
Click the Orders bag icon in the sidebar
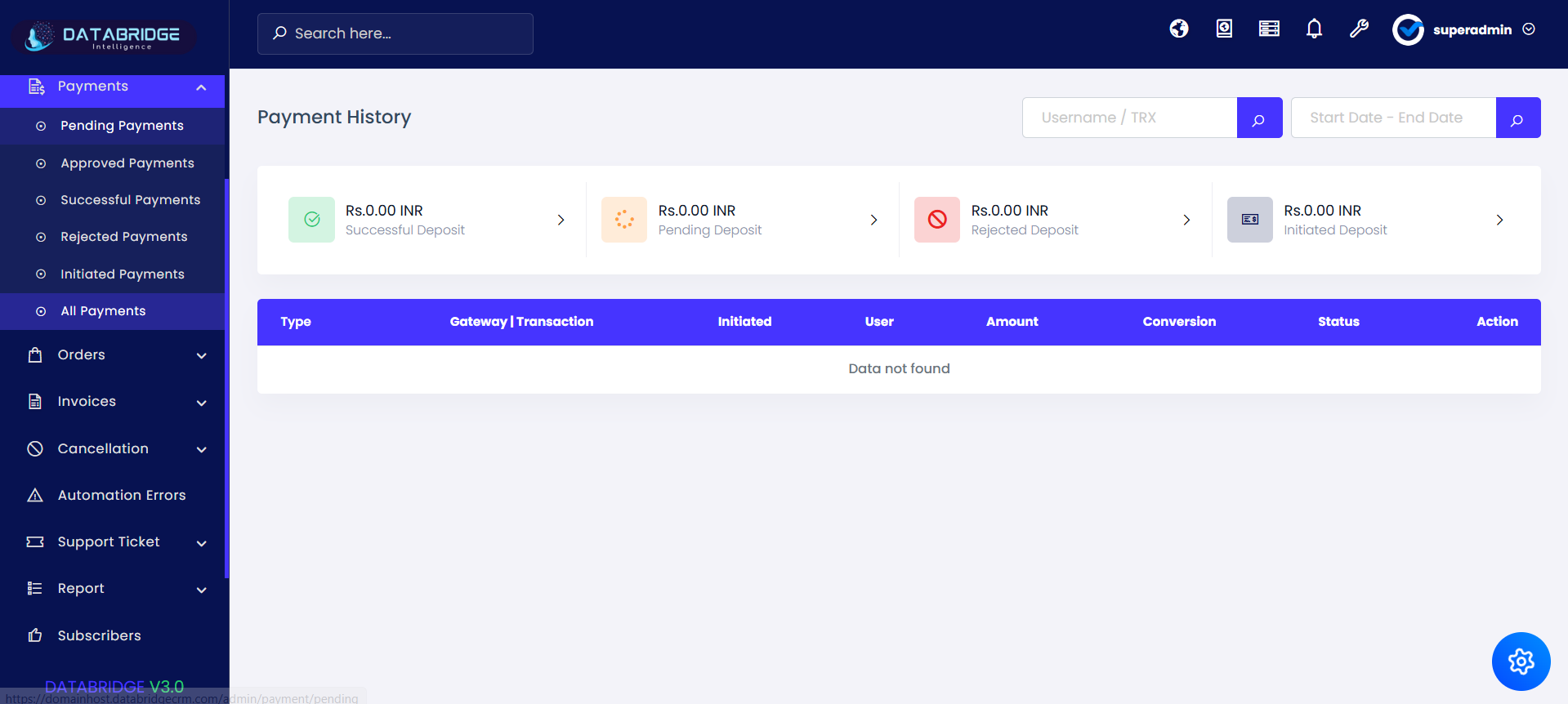click(35, 355)
